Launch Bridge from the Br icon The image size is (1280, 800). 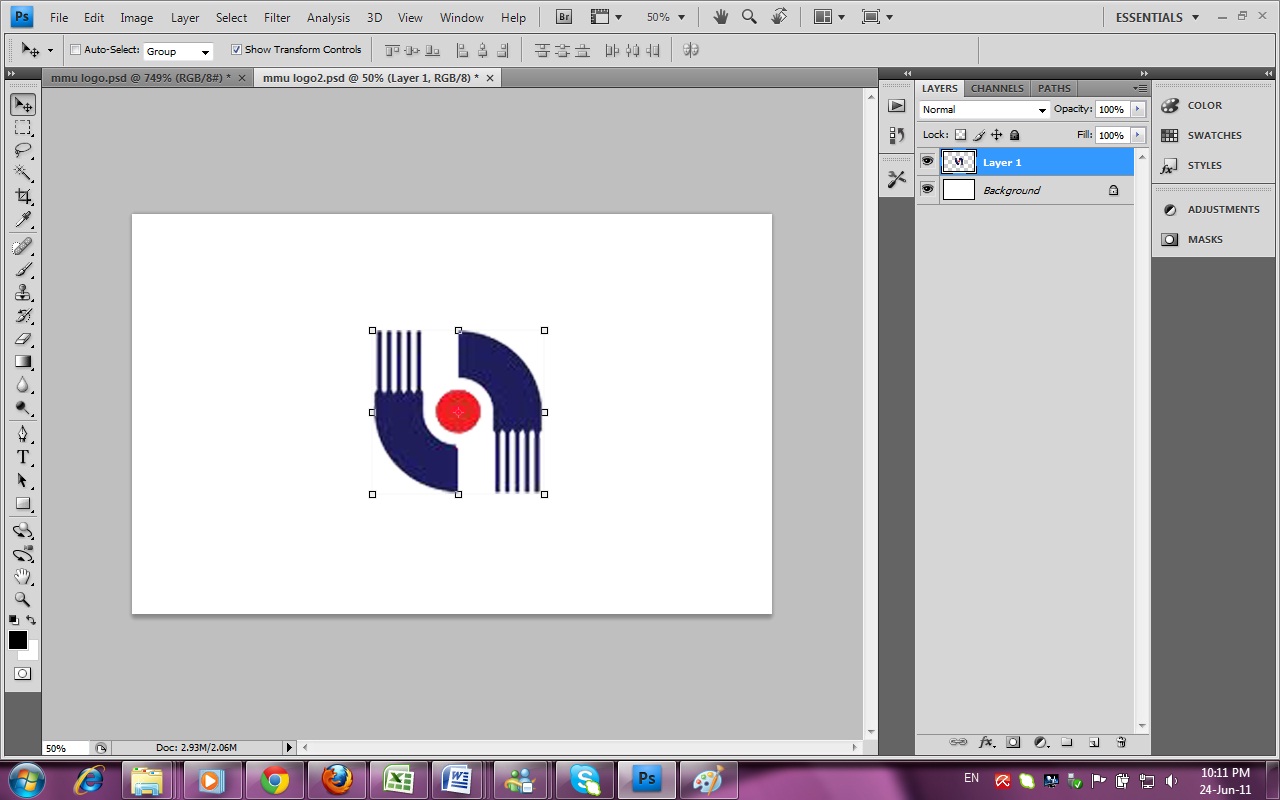click(x=564, y=17)
